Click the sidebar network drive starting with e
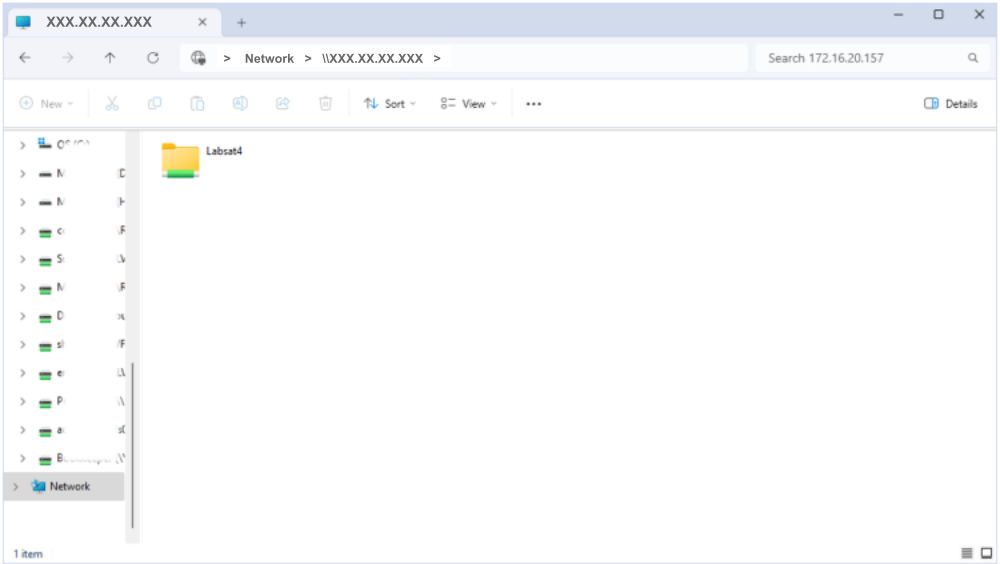The width and height of the screenshot is (1000, 564). 81,373
